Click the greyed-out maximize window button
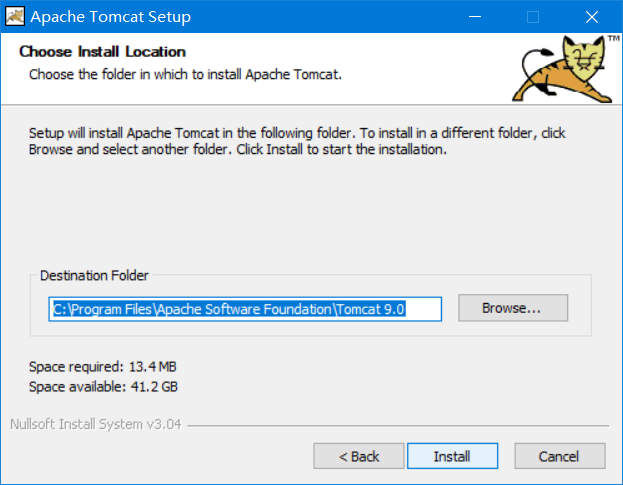 pyautogui.click(x=533, y=17)
